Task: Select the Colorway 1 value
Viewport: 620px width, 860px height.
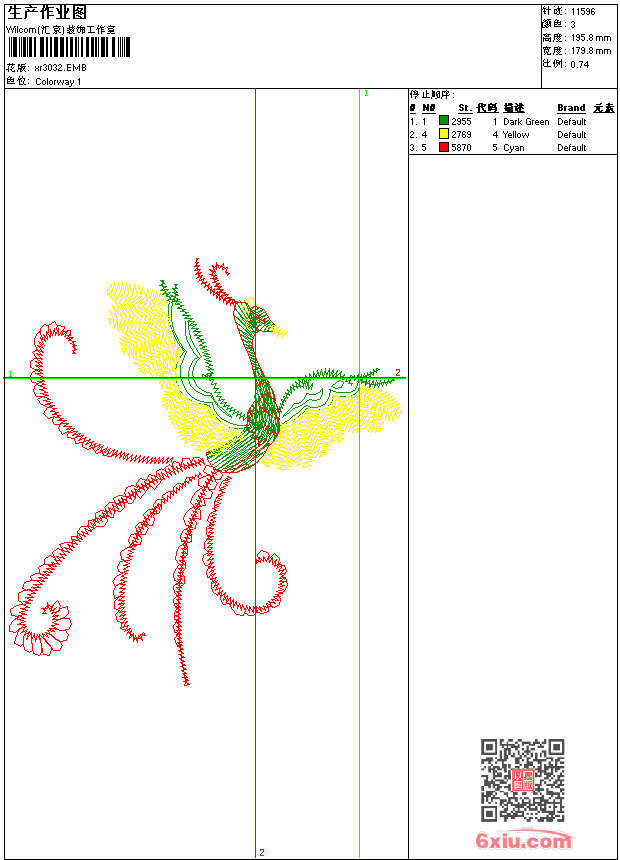Action: [58, 82]
